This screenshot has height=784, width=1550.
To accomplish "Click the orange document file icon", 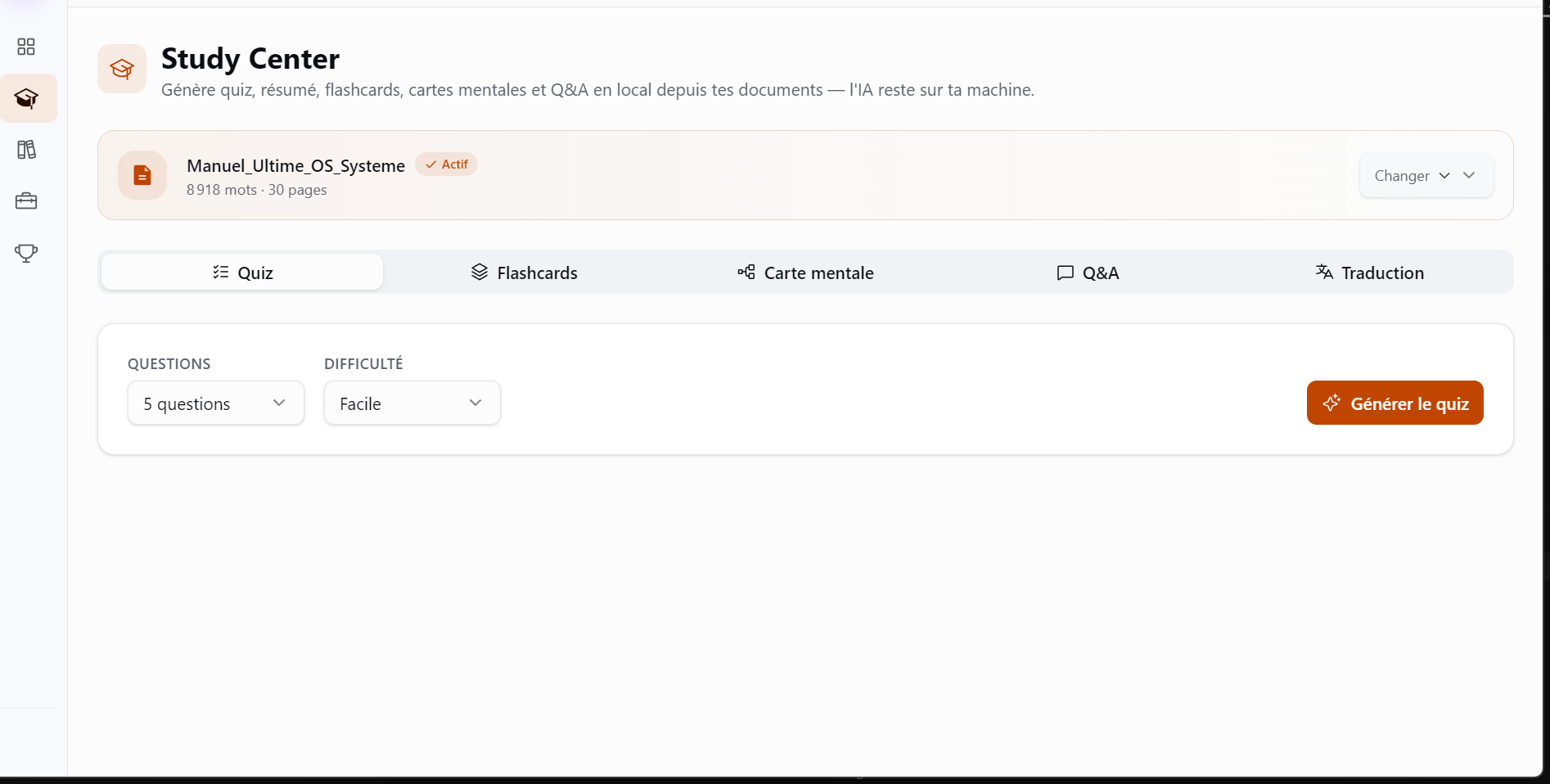I will (142, 175).
